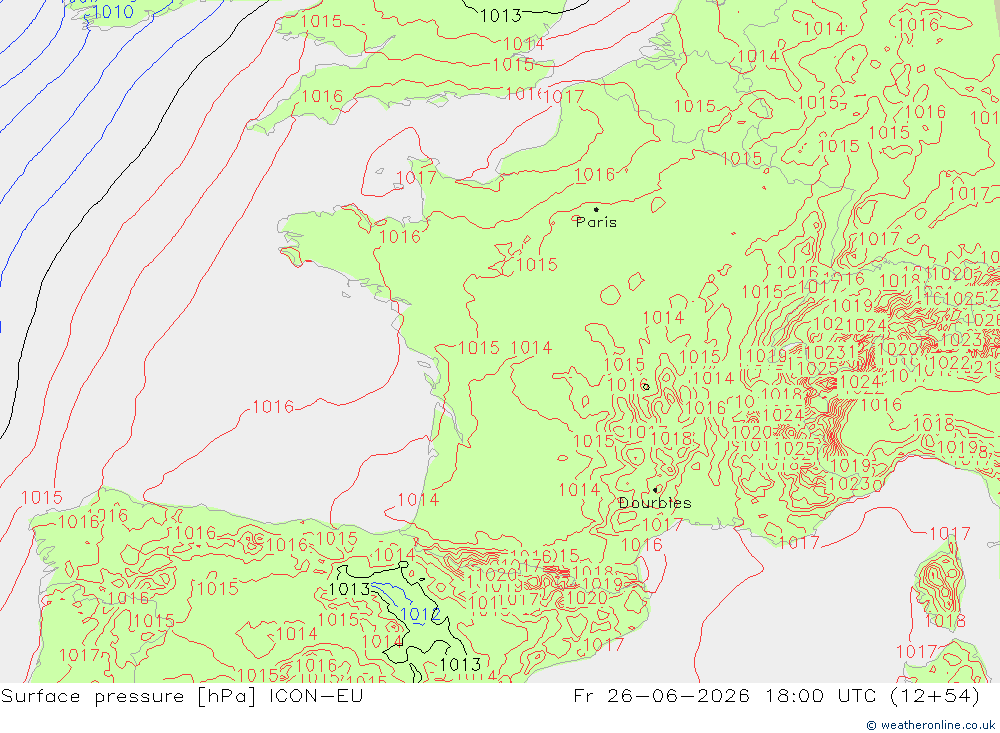1000x733 pixels.
Task: Click the 1015 label off Spain's northwest coast
Action: click(42, 497)
